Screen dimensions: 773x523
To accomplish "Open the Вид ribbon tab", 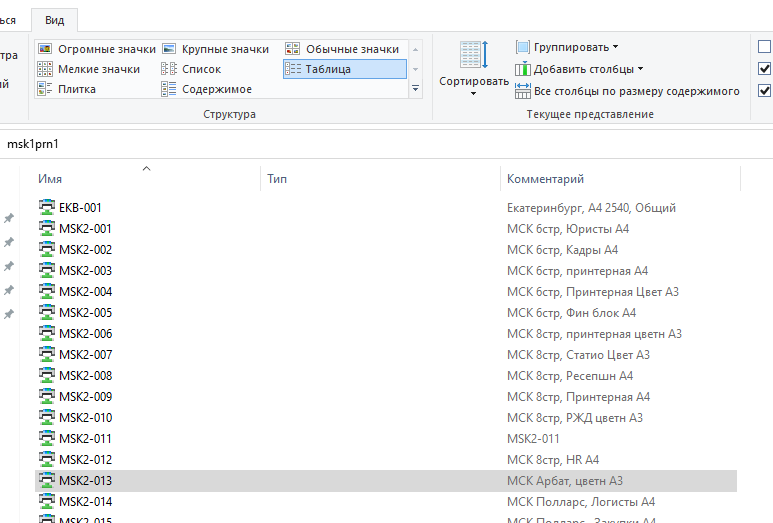I will [54, 19].
